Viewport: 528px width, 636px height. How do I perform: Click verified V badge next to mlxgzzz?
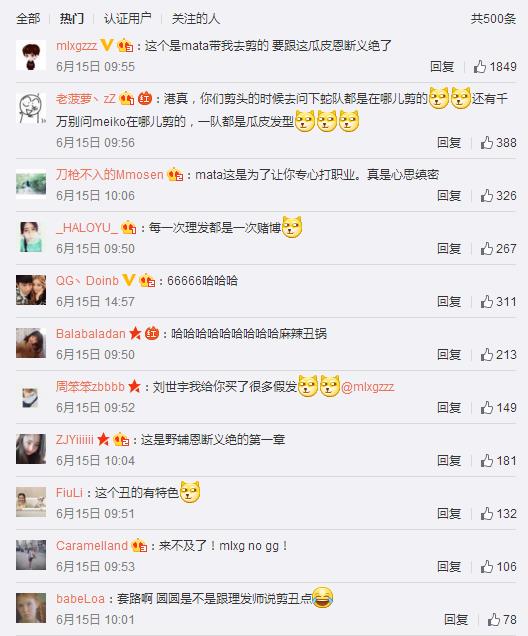click(x=106, y=45)
